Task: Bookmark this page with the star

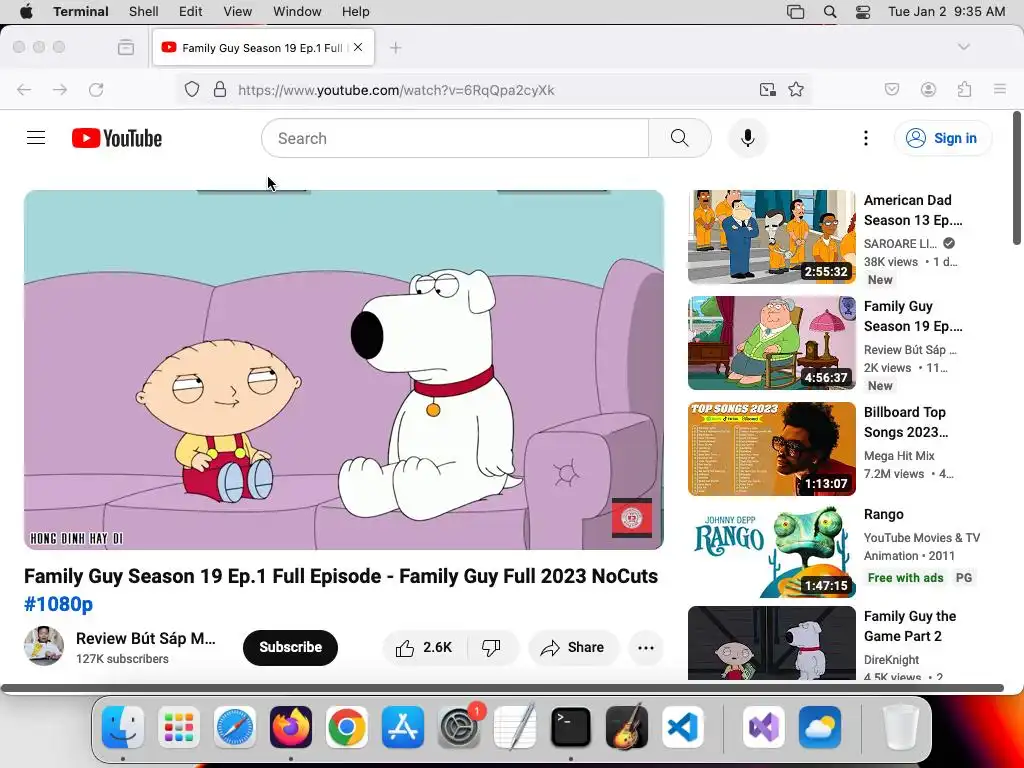Action: coord(796,89)
